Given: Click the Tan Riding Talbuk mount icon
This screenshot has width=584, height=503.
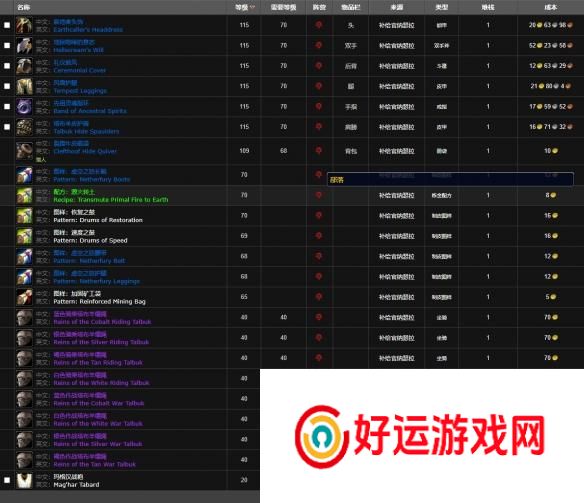Looking at the screenshot, I should tap(24, 358).
